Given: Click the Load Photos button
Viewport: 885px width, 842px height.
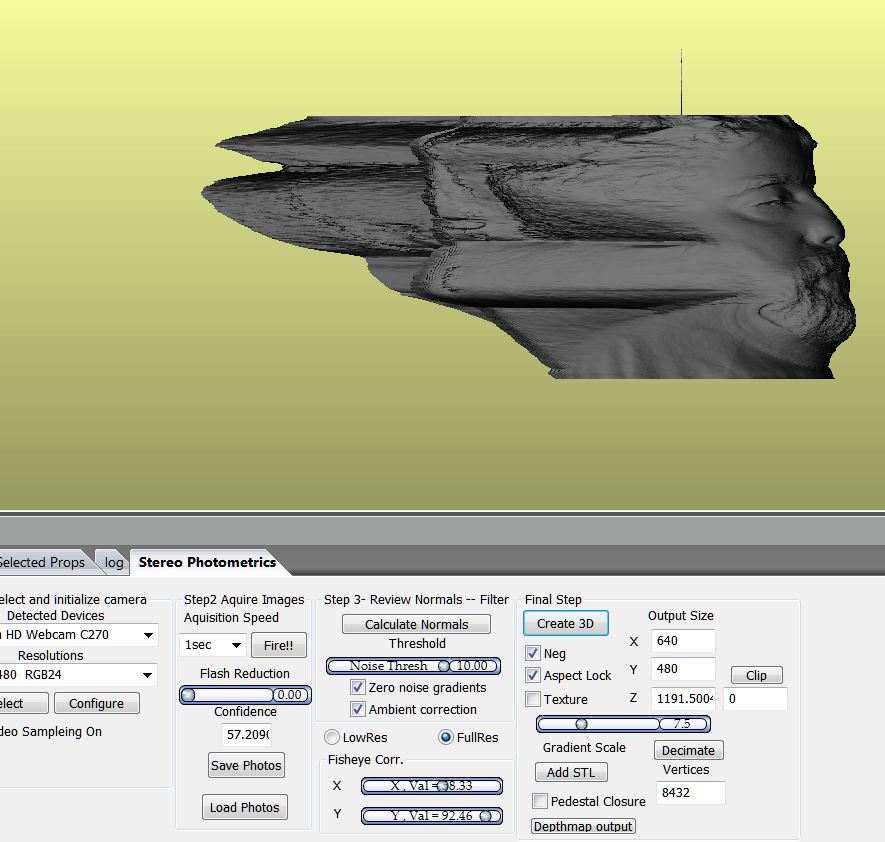Looking at the screenshot, I should [x=245, y=807].
